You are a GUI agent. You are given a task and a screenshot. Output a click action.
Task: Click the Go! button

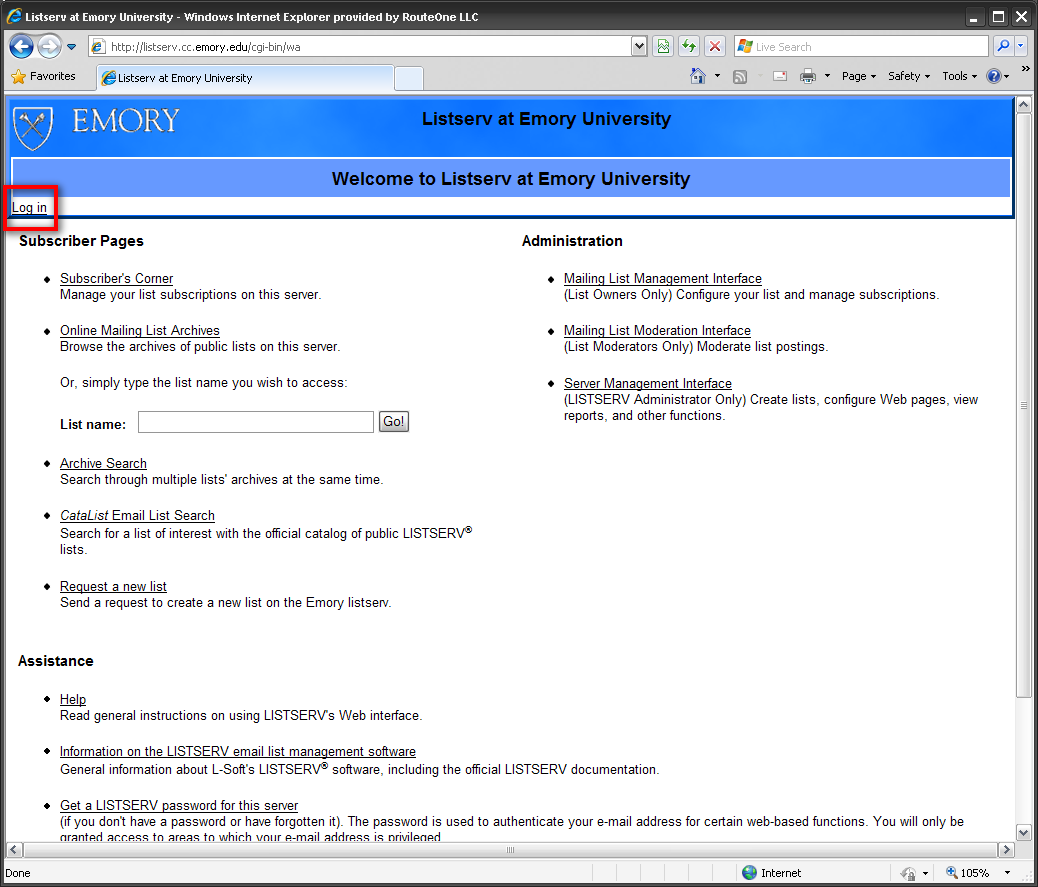(394, 422)
